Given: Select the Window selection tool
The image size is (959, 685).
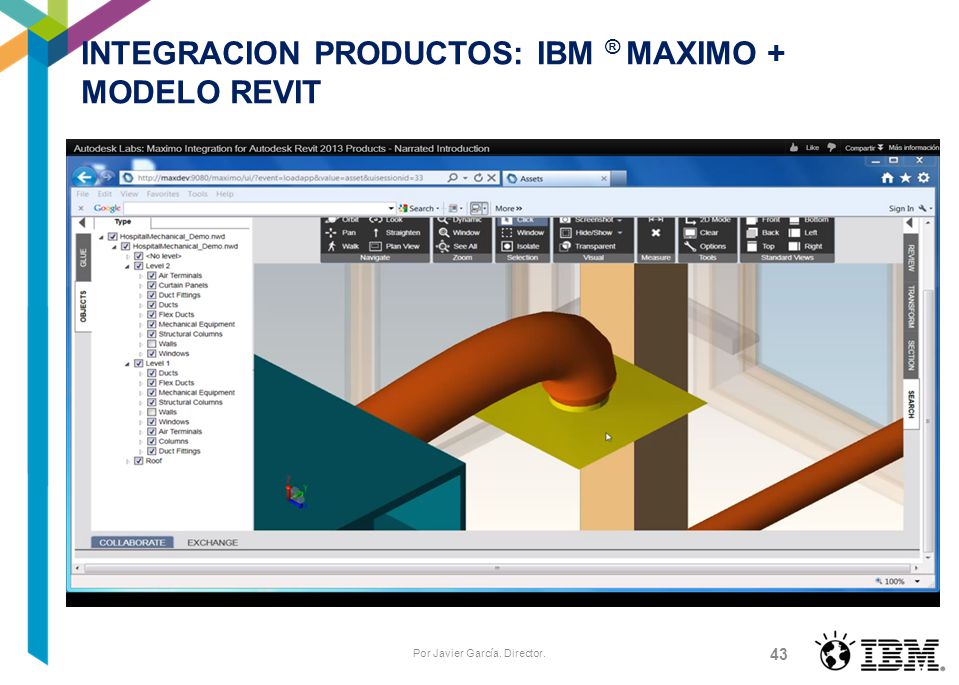Looking at the screenshot, I should [x=522, y=233].
